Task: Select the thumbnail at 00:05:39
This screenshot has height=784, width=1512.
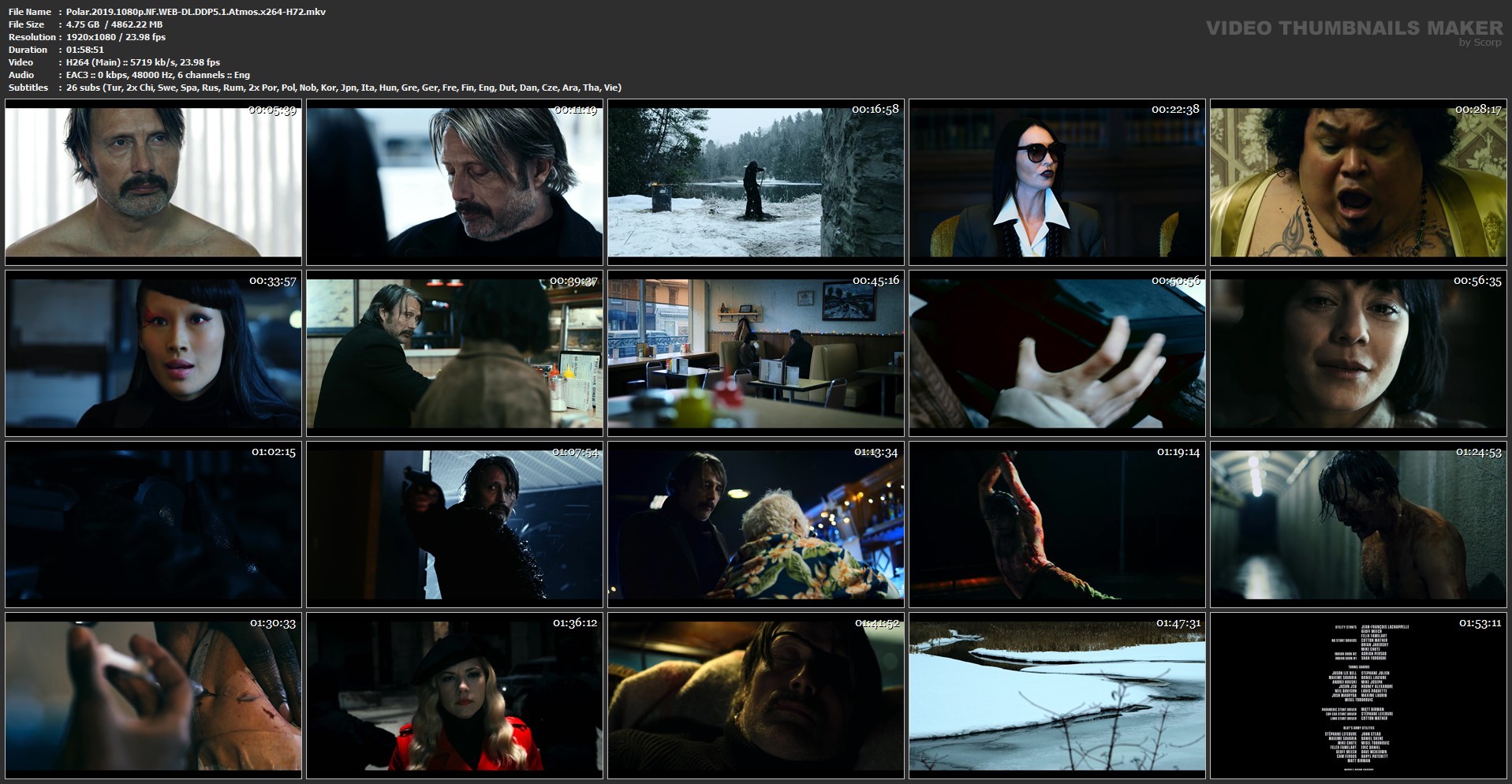Action: coord(153,182)
